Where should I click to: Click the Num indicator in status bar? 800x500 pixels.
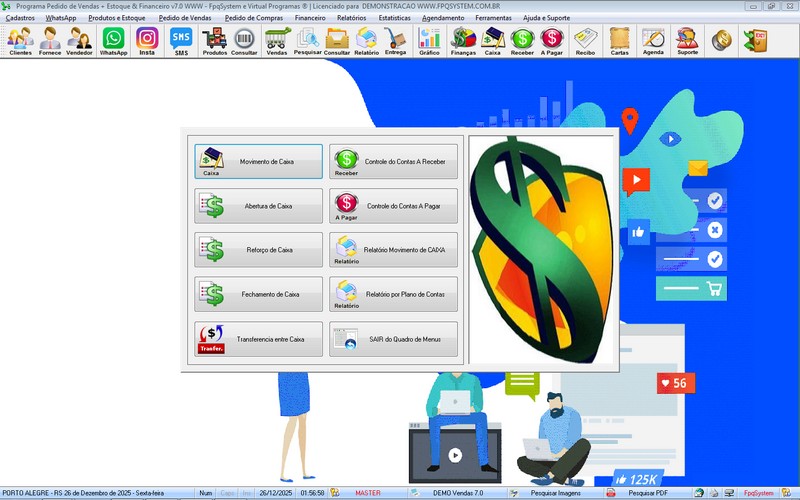point(206,493)
